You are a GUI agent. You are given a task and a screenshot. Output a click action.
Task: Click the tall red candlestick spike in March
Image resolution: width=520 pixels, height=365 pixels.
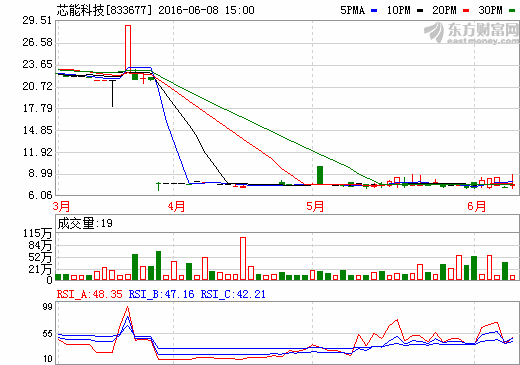coord(128,49)
